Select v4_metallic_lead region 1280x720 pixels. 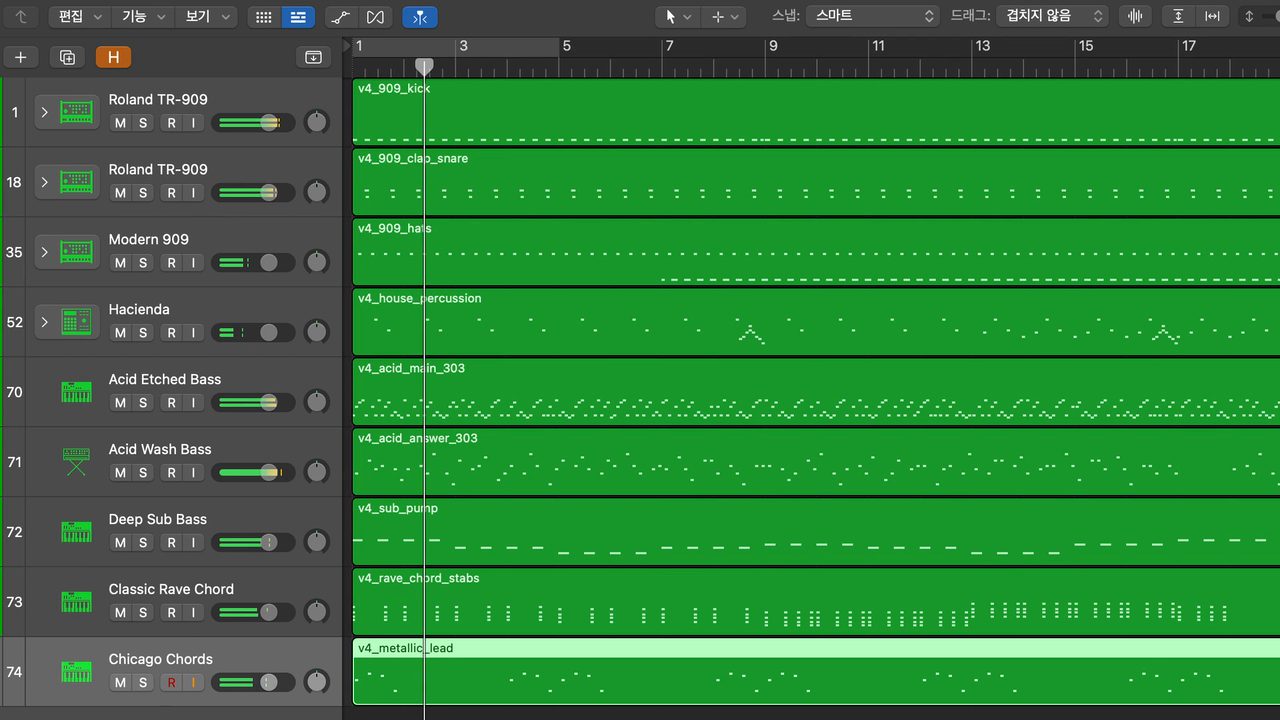816,671
